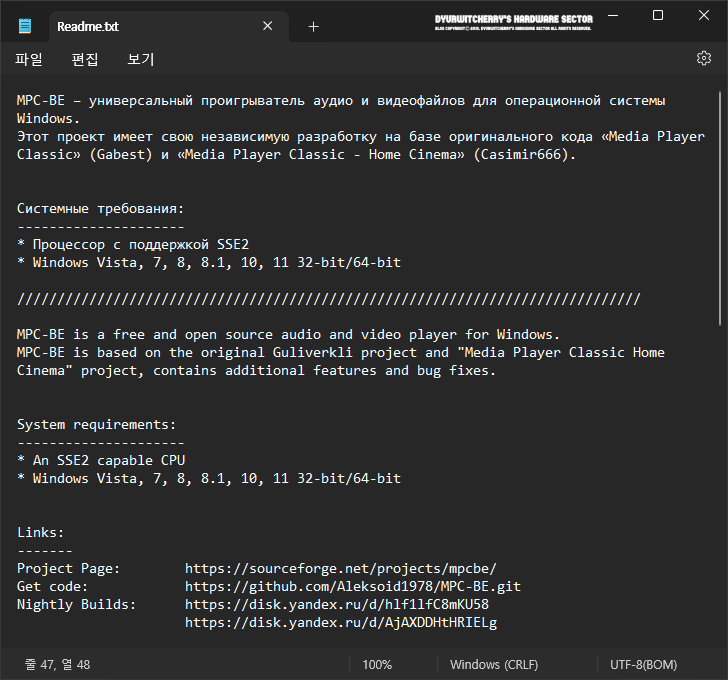Click the 줄 47, 열 48 cursor position

click(58, 665)
